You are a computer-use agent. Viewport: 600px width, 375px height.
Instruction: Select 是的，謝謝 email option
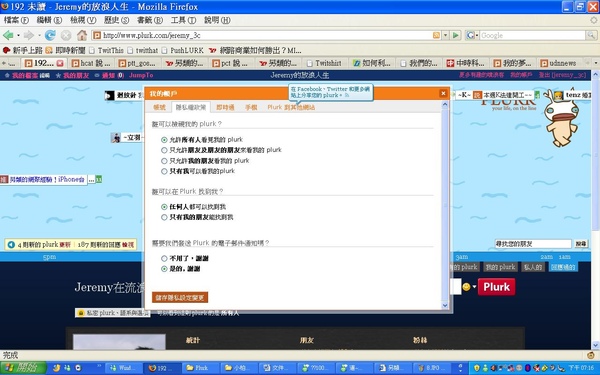pyautogui.click(x=164, y=269)
